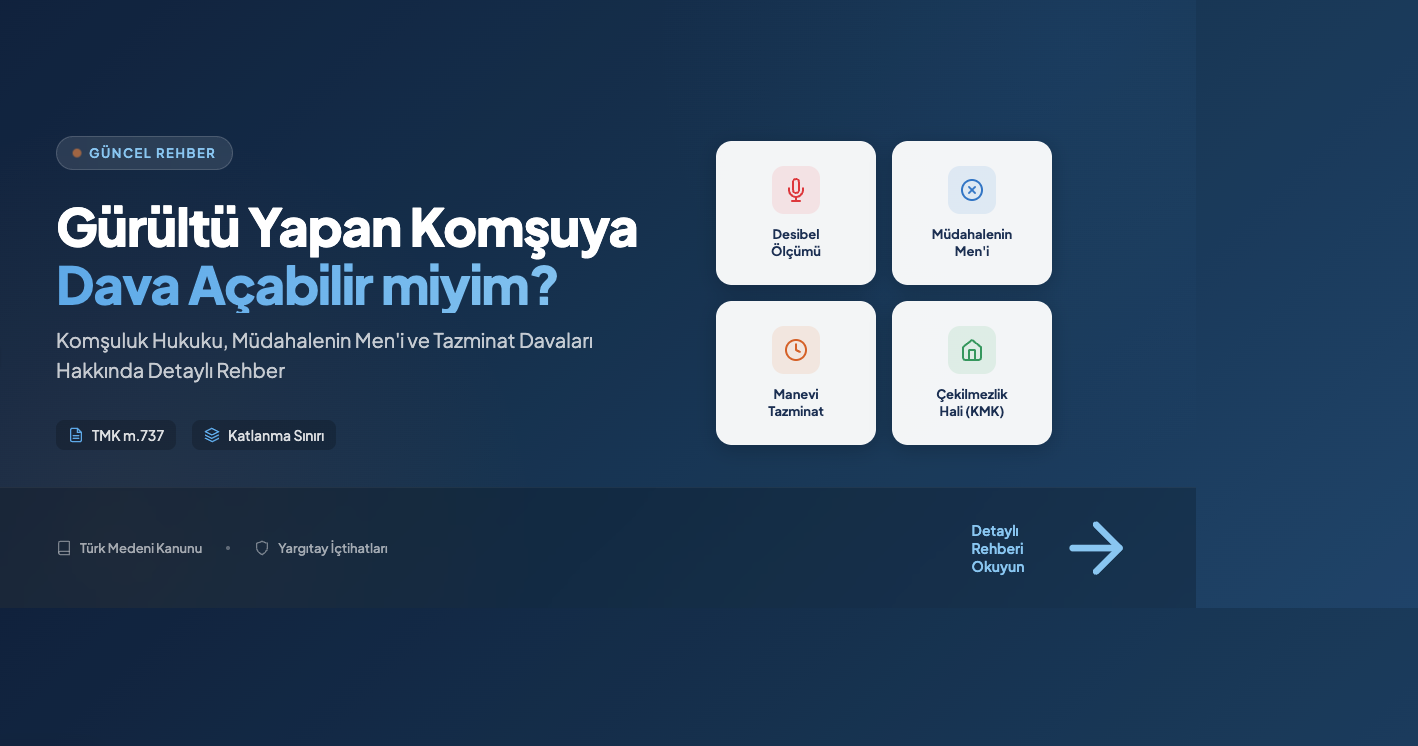Click the Yargıtay İçtihatları text
Viewport: 1418px width, 746px height.
332,548
